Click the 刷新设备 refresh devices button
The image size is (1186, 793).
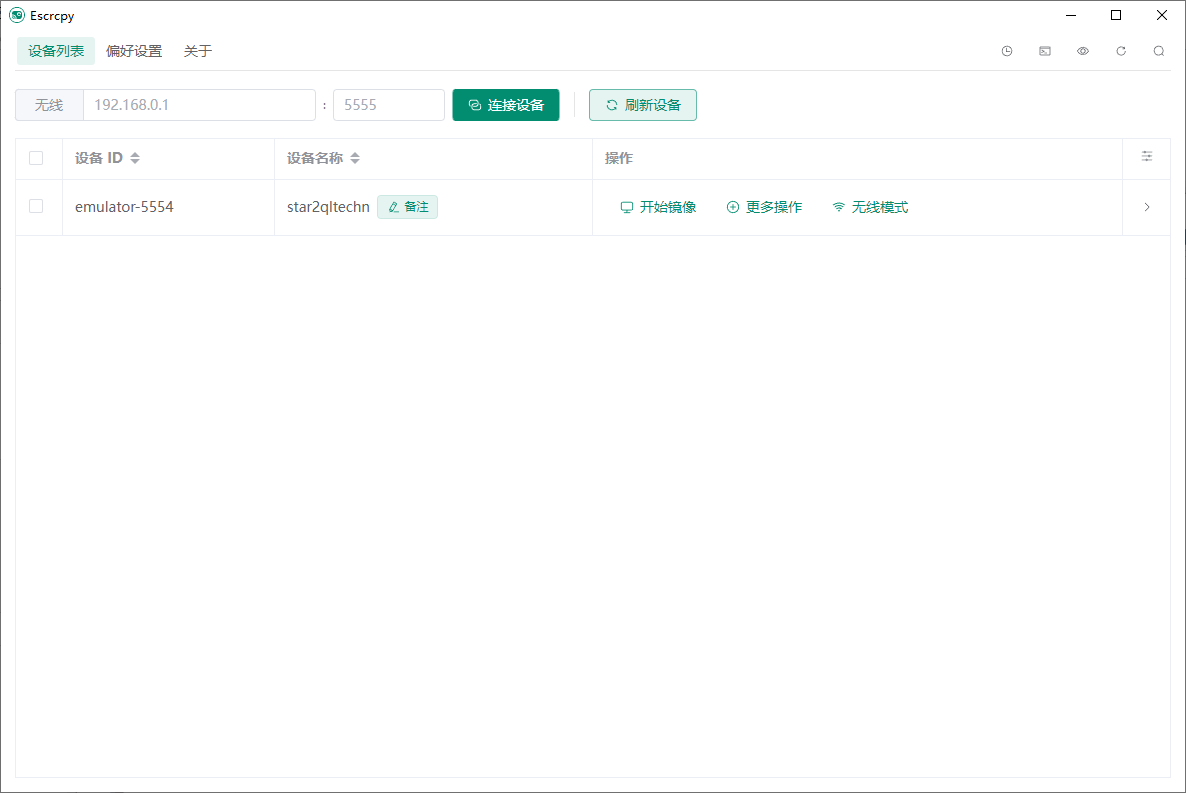click(x=643, y=105)
